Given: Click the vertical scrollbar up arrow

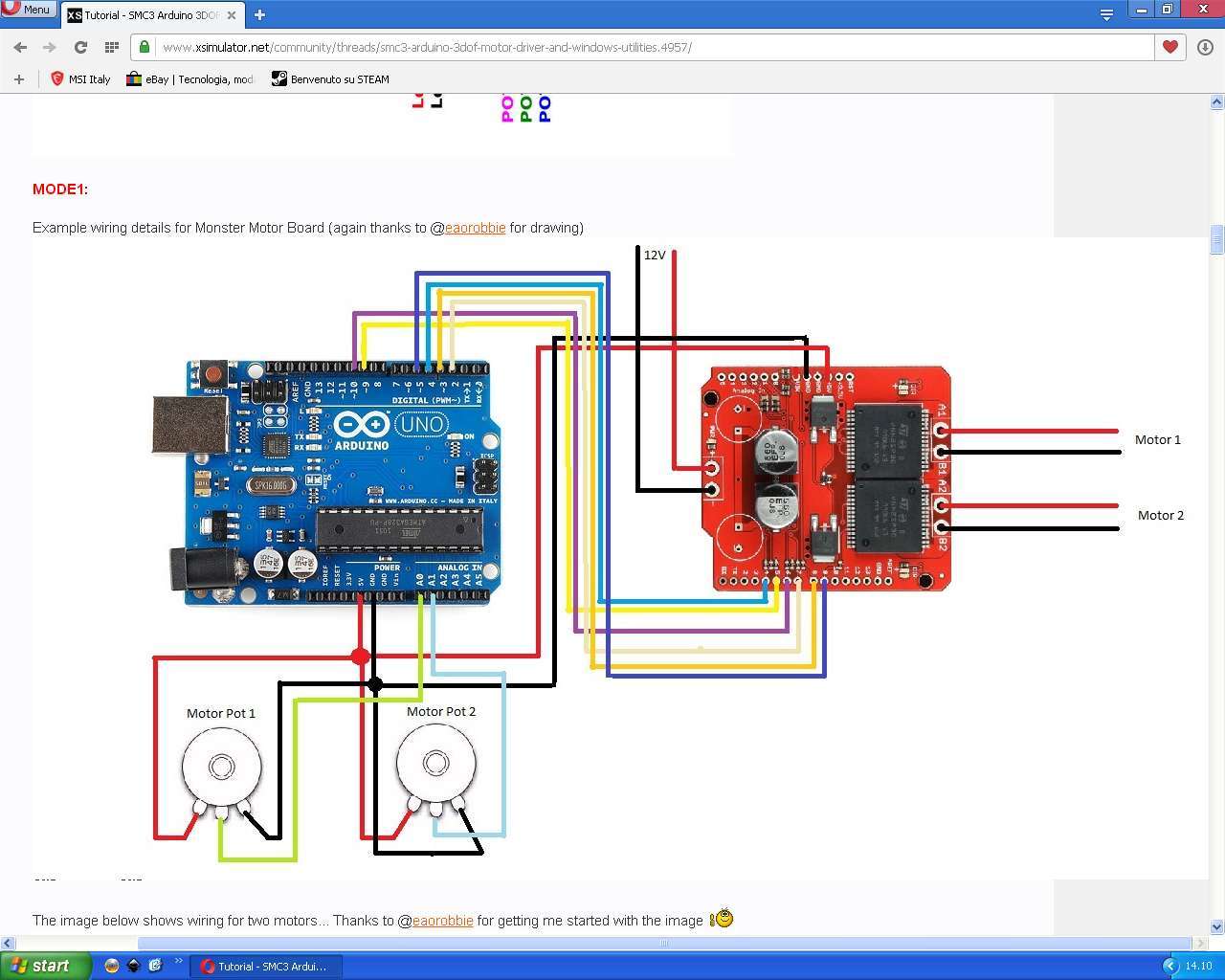Looking at the screenshot, I should (1217, 101).
